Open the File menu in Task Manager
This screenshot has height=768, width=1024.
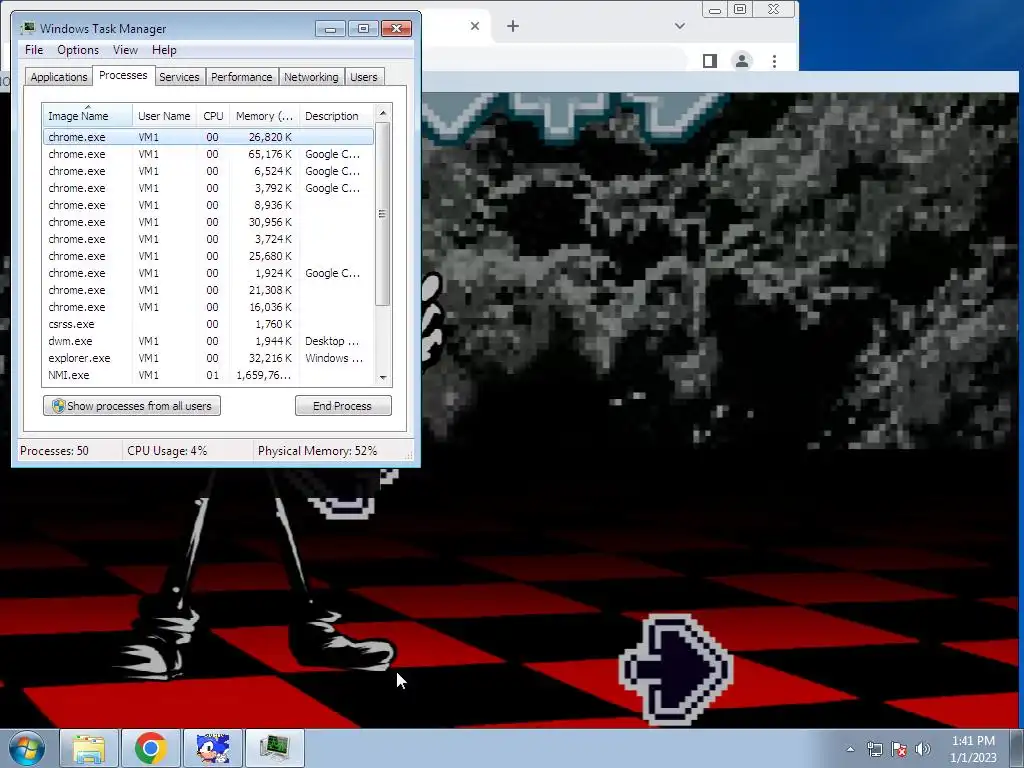click(x=34, y=50)
